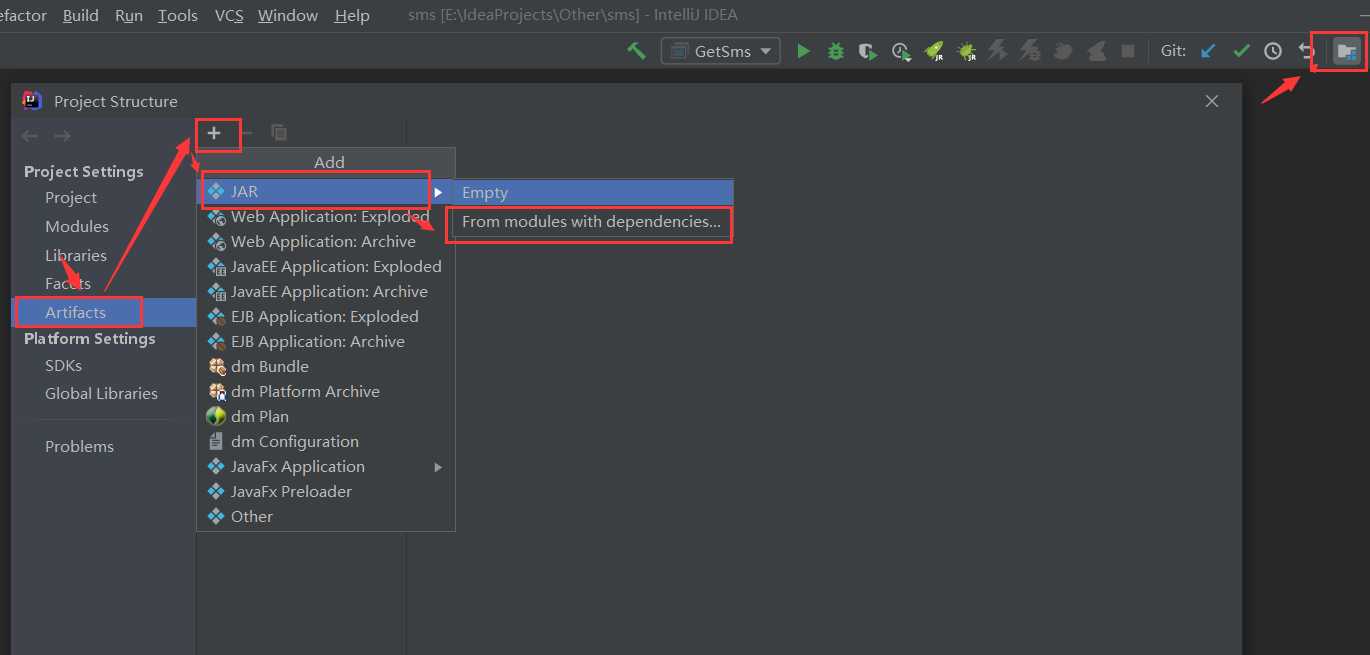Choose From modules with dependencies option

(x=590, y=222)
